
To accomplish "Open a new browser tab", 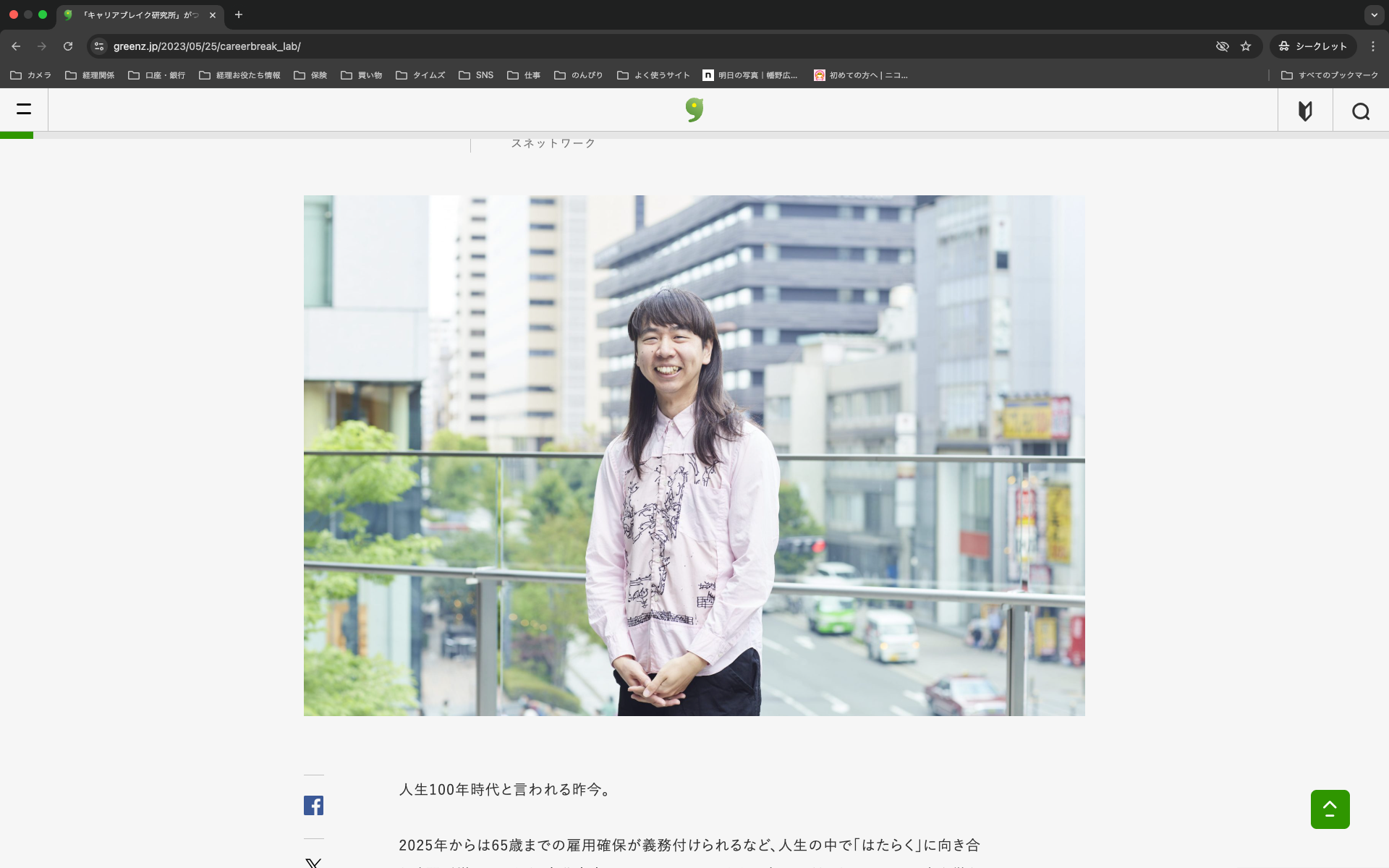I will point(239,14).
